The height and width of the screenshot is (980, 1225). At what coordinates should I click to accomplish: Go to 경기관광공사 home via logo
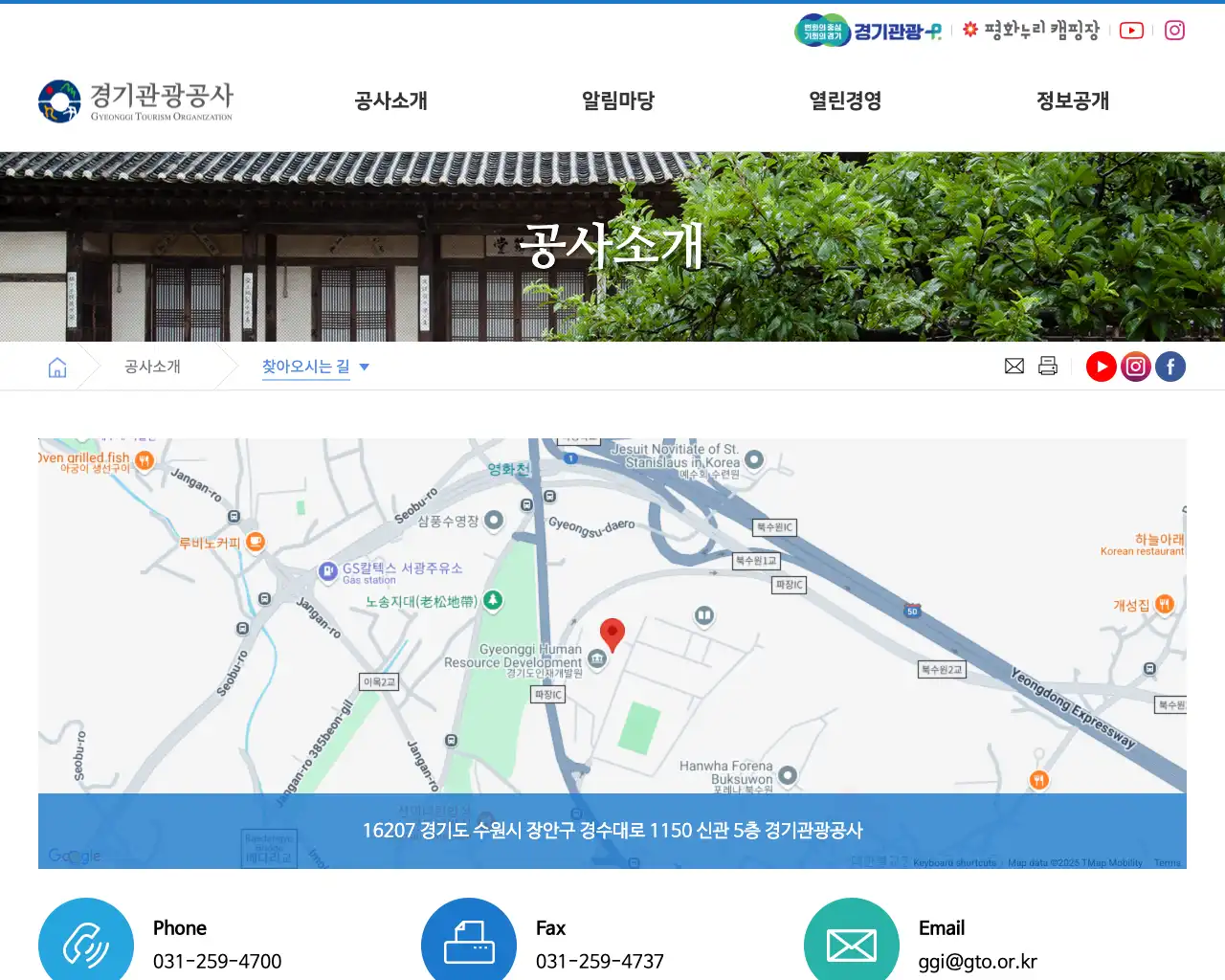click(x=136, y=101)
